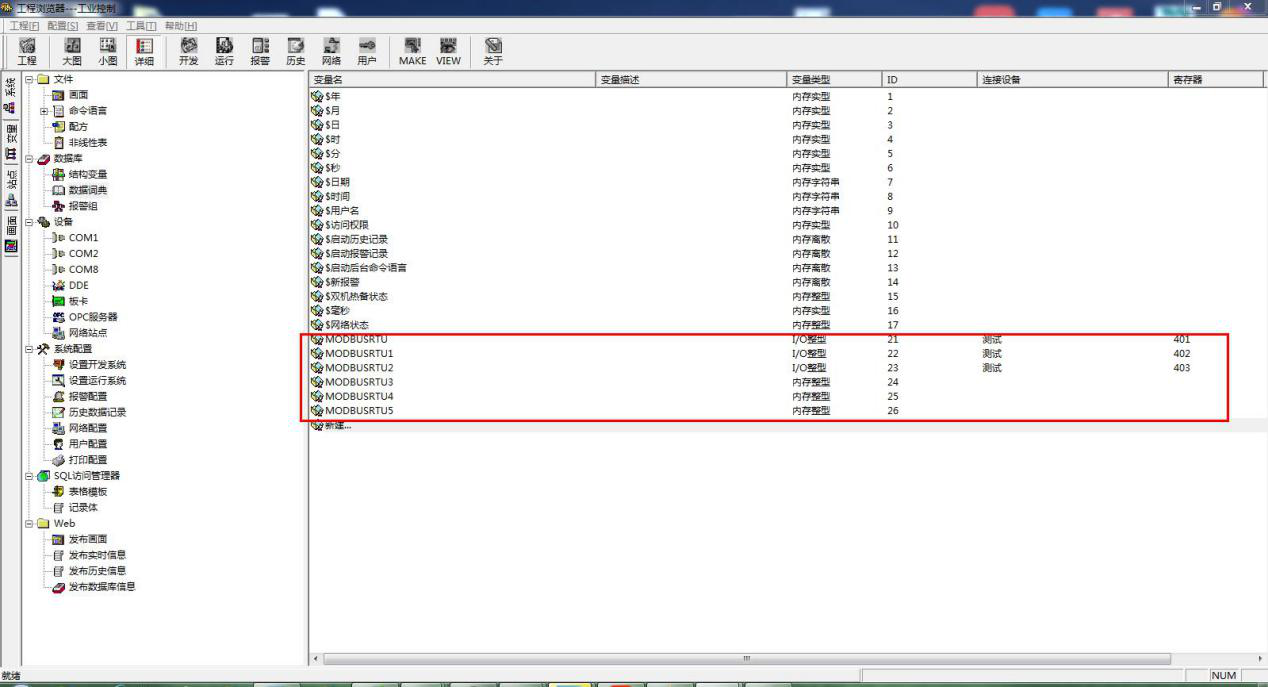Open the 工具[T] menu
1268x687 pixels.
(141, 25)
